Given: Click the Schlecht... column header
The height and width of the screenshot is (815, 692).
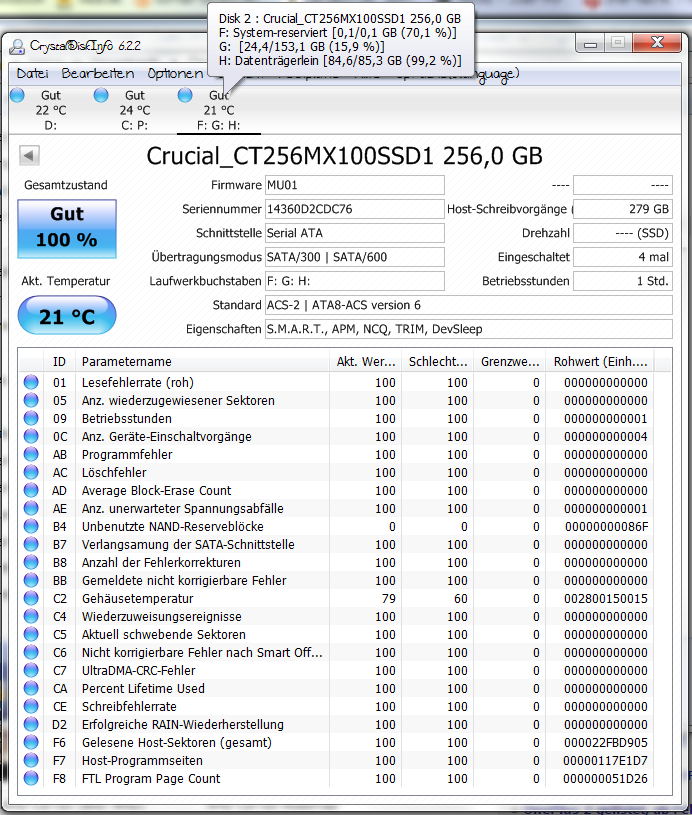Looking at the screenshot, I should (438, 361).
